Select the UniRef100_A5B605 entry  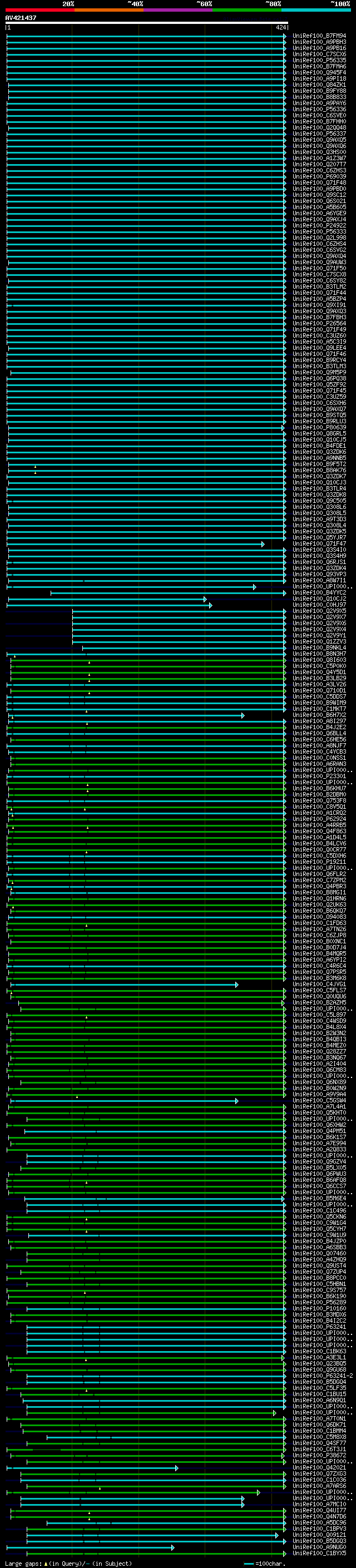pyautogui.click(x=319, y=207)
